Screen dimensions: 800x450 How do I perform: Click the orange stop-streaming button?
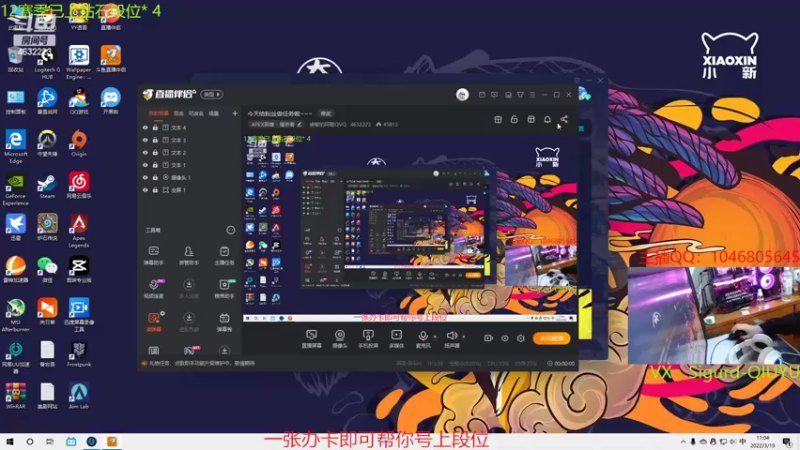(552, 338)
